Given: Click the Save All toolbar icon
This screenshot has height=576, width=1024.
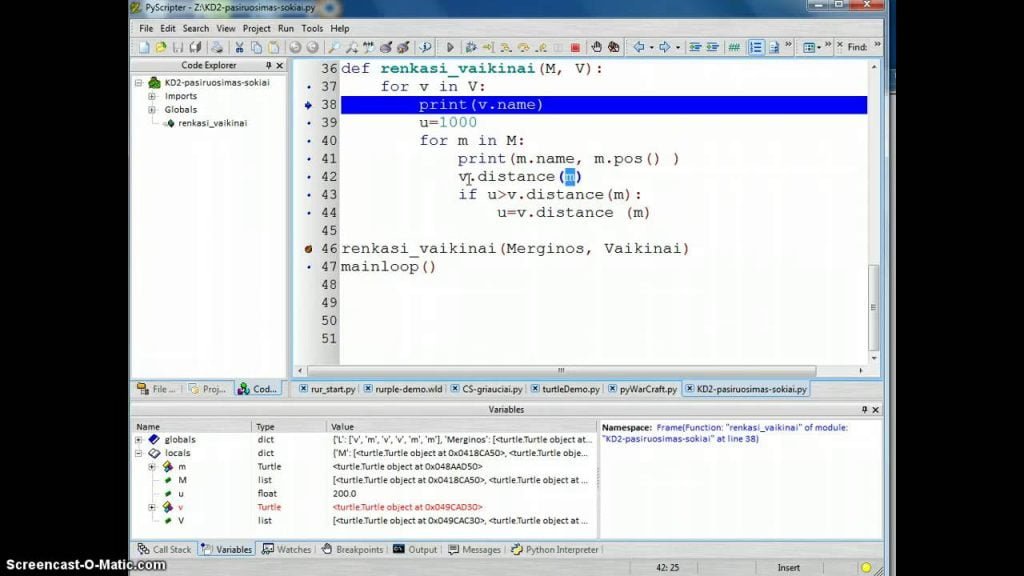Looking at the screenshot, I should tap(195, 47).
